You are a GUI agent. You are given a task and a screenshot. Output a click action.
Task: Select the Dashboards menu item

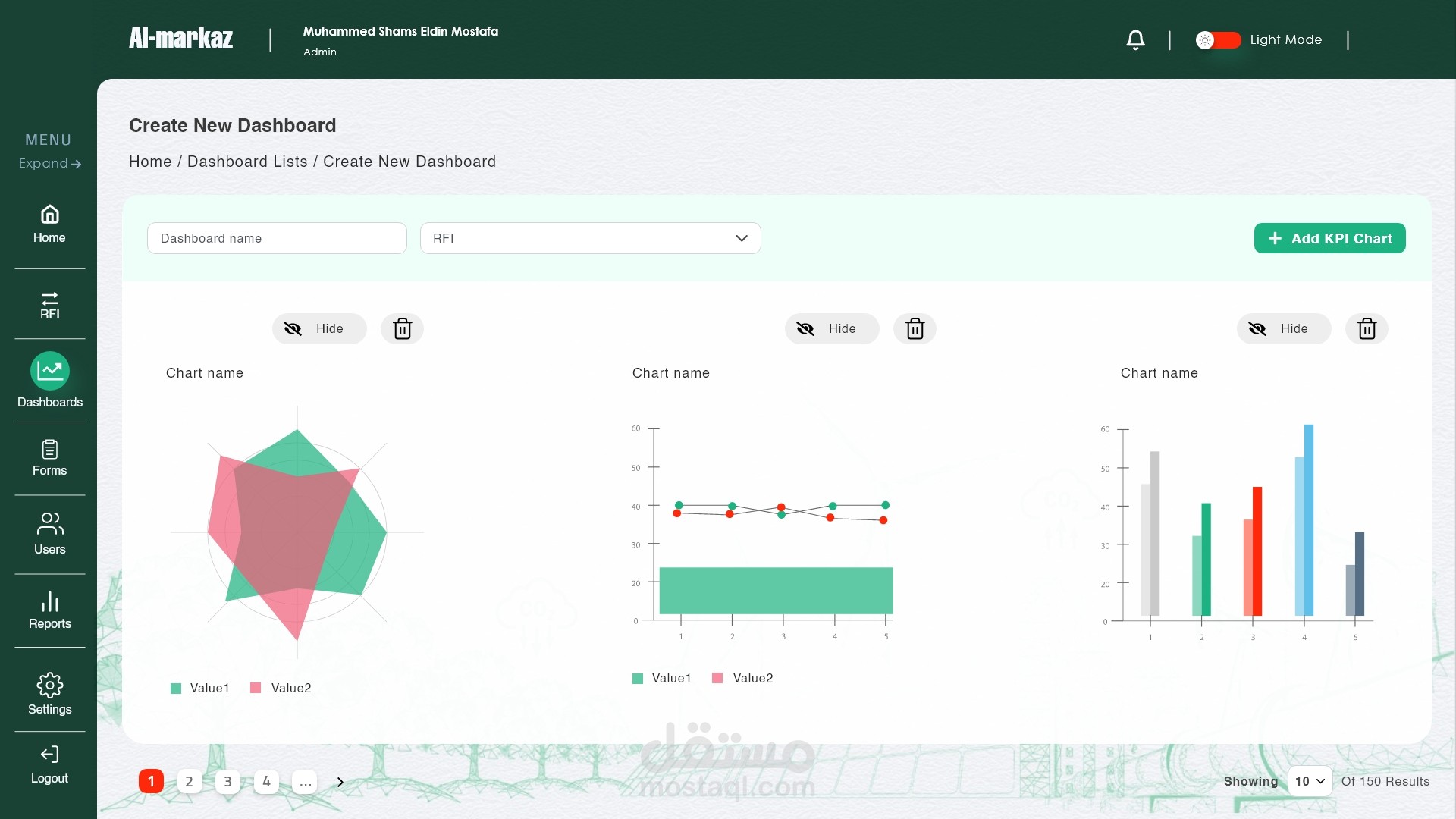tap(49, 380)
